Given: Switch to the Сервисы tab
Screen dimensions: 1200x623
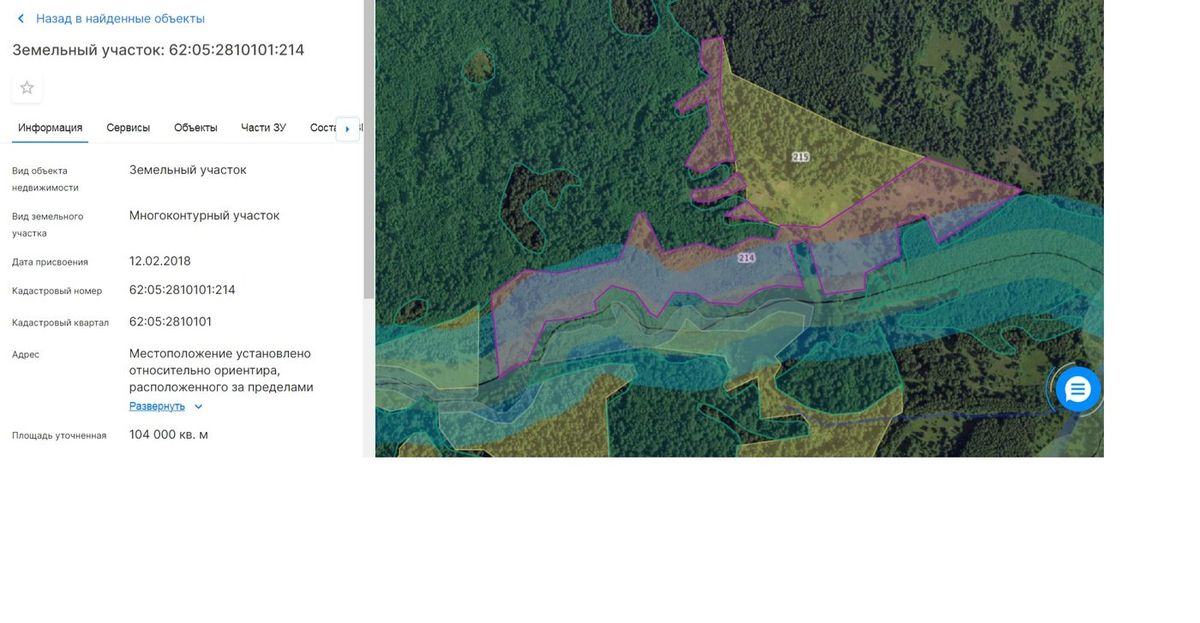Looking at the screenshot, I should 128,128.
